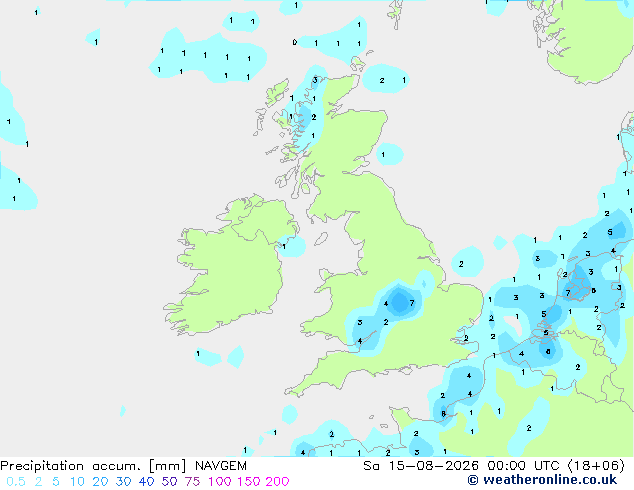Click the value 7 over central England

click(412, 303)
